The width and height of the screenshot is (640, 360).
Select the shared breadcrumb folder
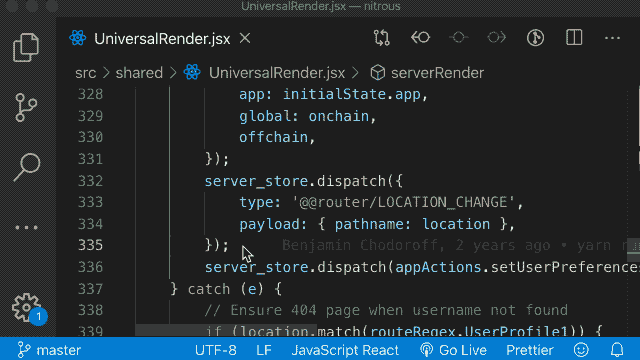pos(139,73)
